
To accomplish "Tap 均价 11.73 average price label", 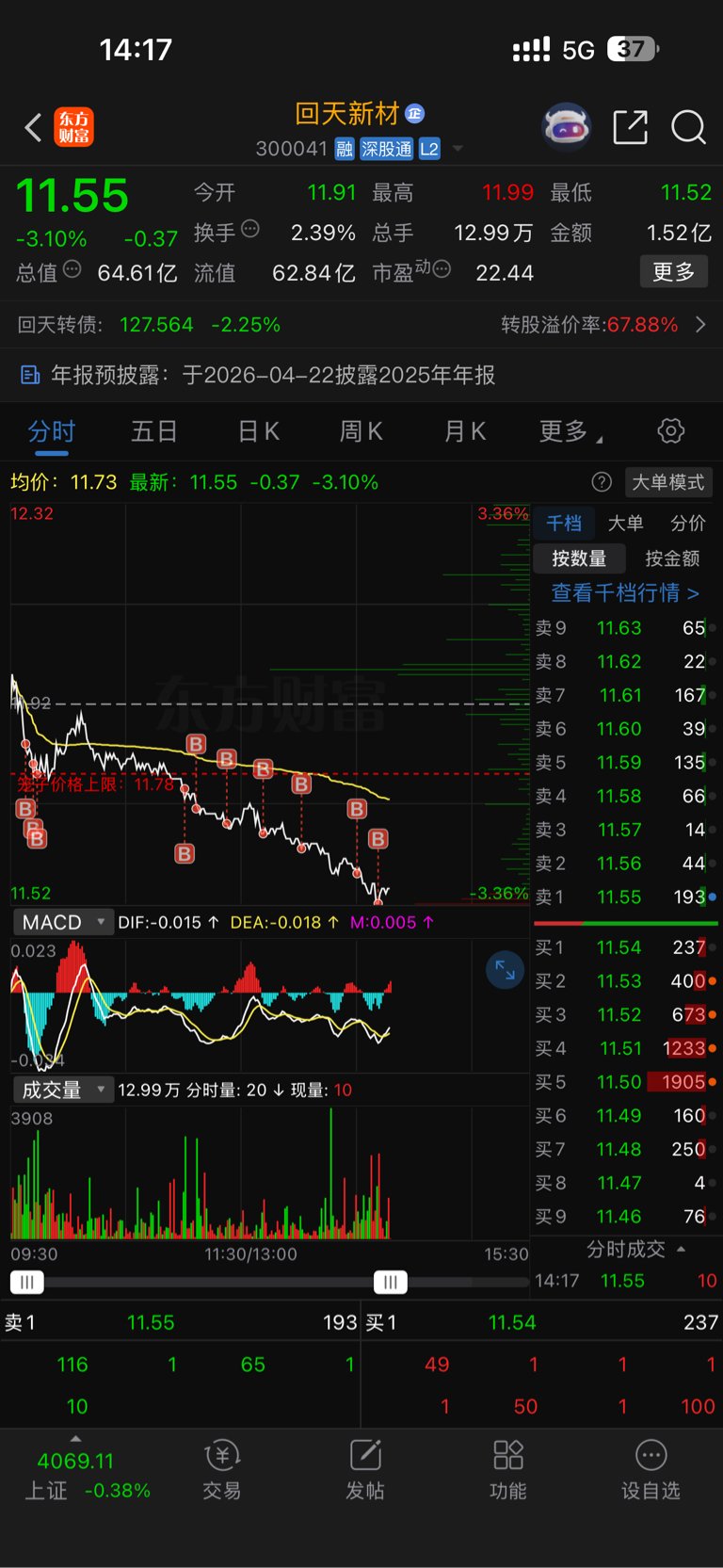I will 64,482.
